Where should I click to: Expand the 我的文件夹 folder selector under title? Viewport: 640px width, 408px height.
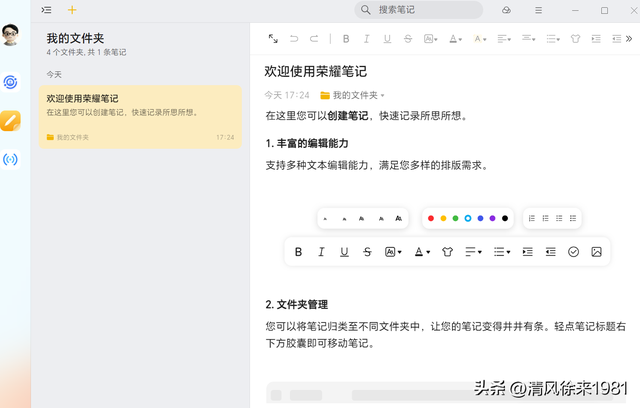tap(352, 95)
